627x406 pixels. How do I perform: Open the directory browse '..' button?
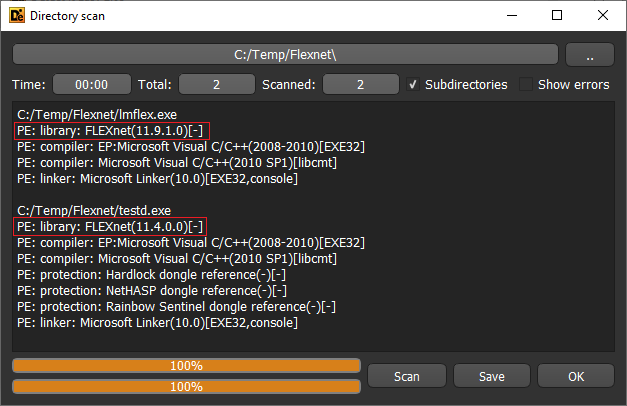coord(589,54)
